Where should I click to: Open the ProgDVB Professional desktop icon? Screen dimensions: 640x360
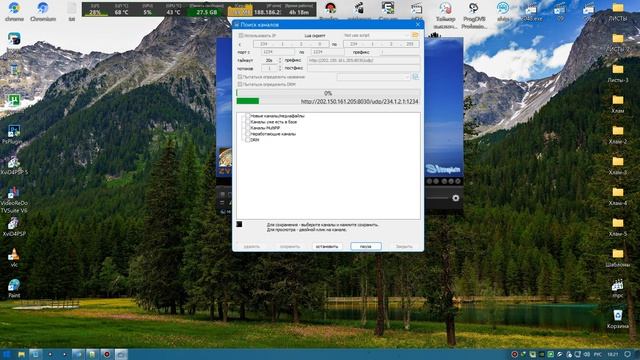point(474,14)
